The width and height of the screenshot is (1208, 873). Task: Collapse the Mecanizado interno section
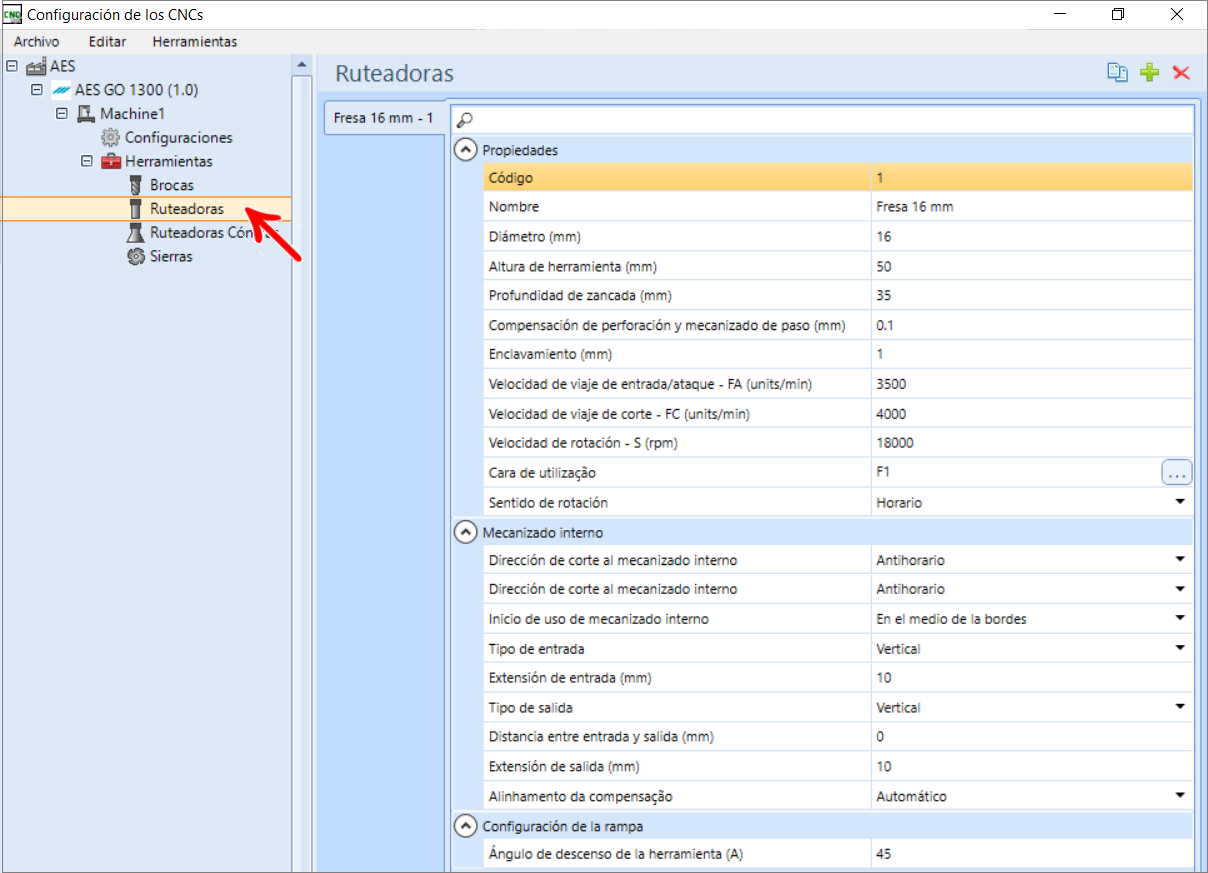[465, 532]
